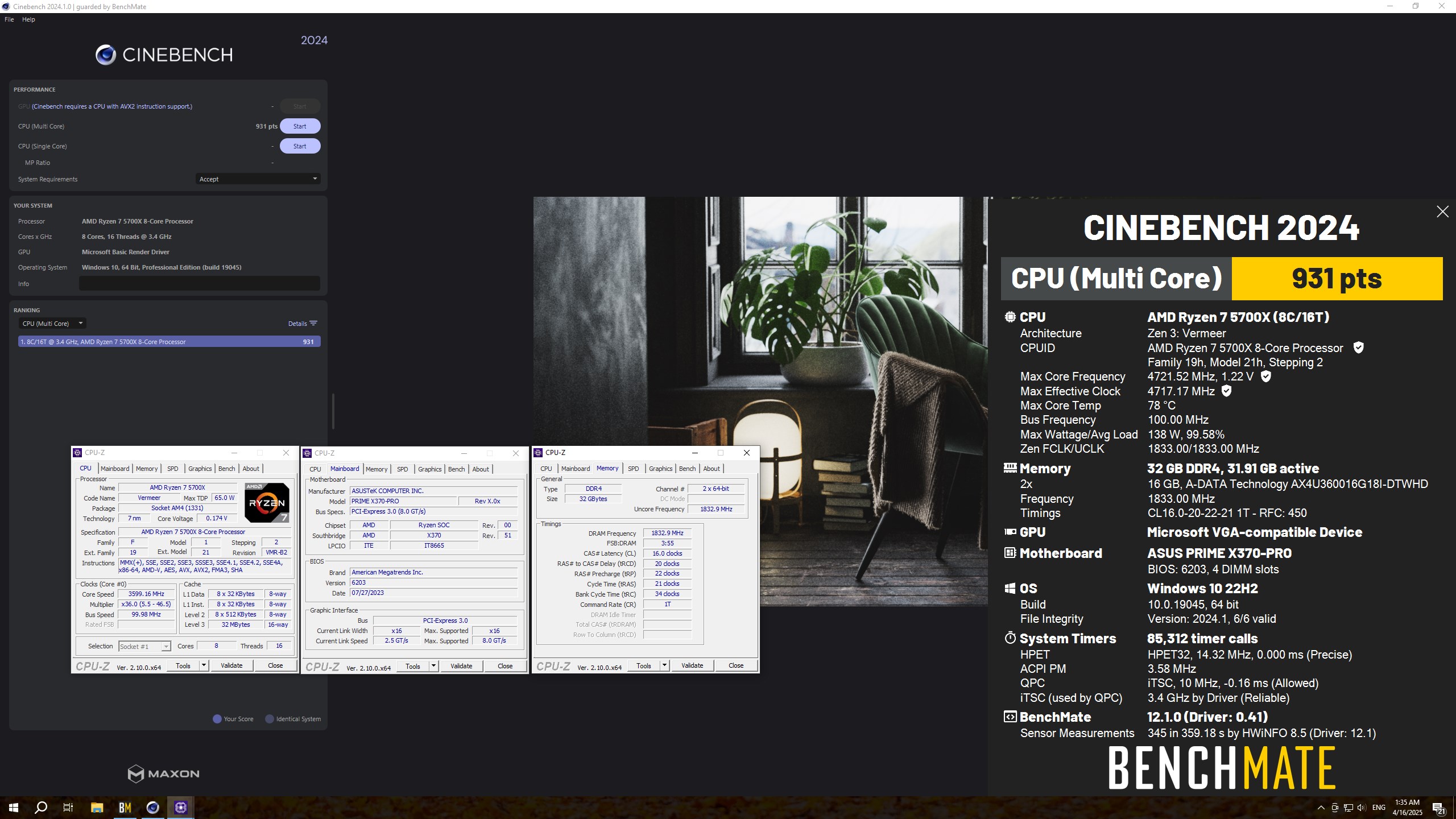The width and height of the screenshot is (1456, 819).
Task: Click the Ryzen 7 logo in CPU-Z
Action: pyautogui.click(x=267, y=502)
